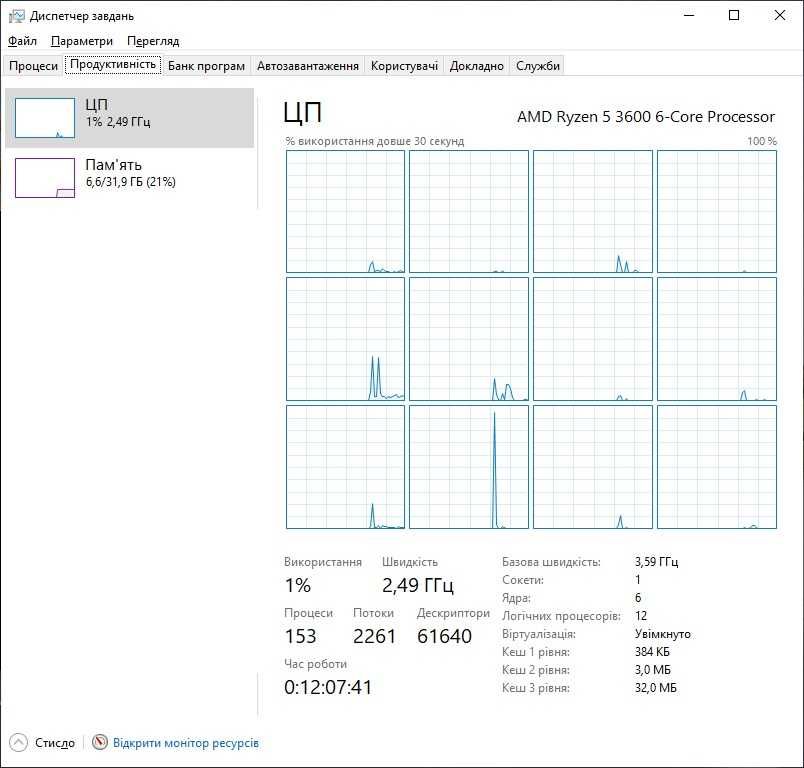
Task: Select the ЦП mini graph thumbnail
Action: tap(45, 118)
